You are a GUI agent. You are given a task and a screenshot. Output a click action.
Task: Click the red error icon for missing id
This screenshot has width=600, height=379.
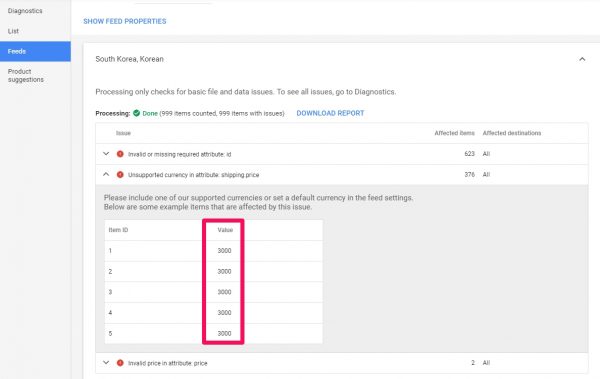[120, 154]
